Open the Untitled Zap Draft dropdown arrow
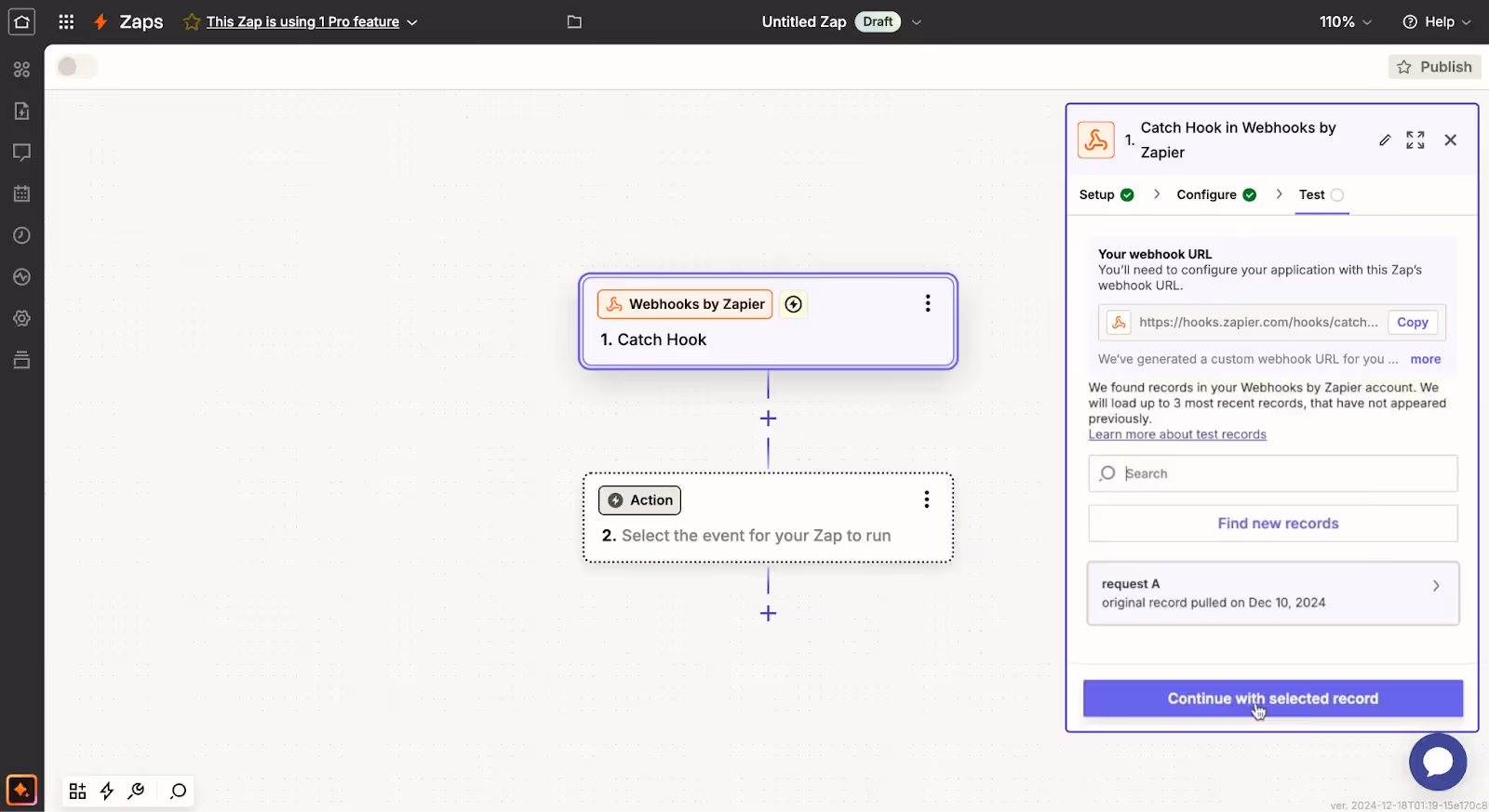 (x=916, y=22)
